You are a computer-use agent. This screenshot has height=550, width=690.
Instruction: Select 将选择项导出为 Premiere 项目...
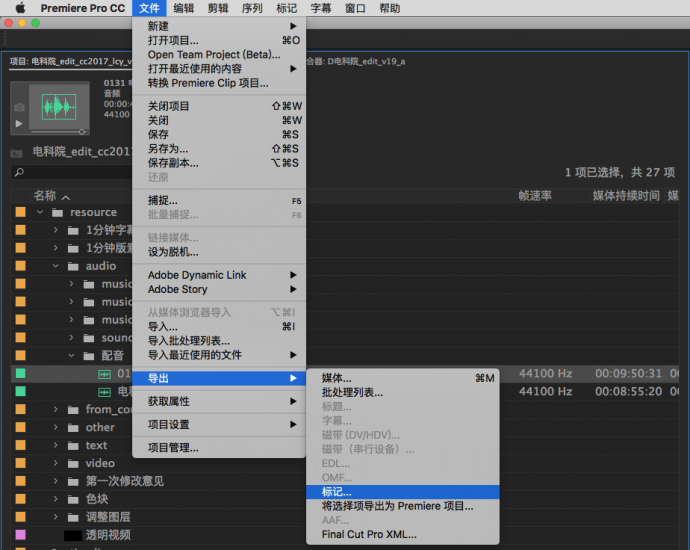[x=403, y=506]
